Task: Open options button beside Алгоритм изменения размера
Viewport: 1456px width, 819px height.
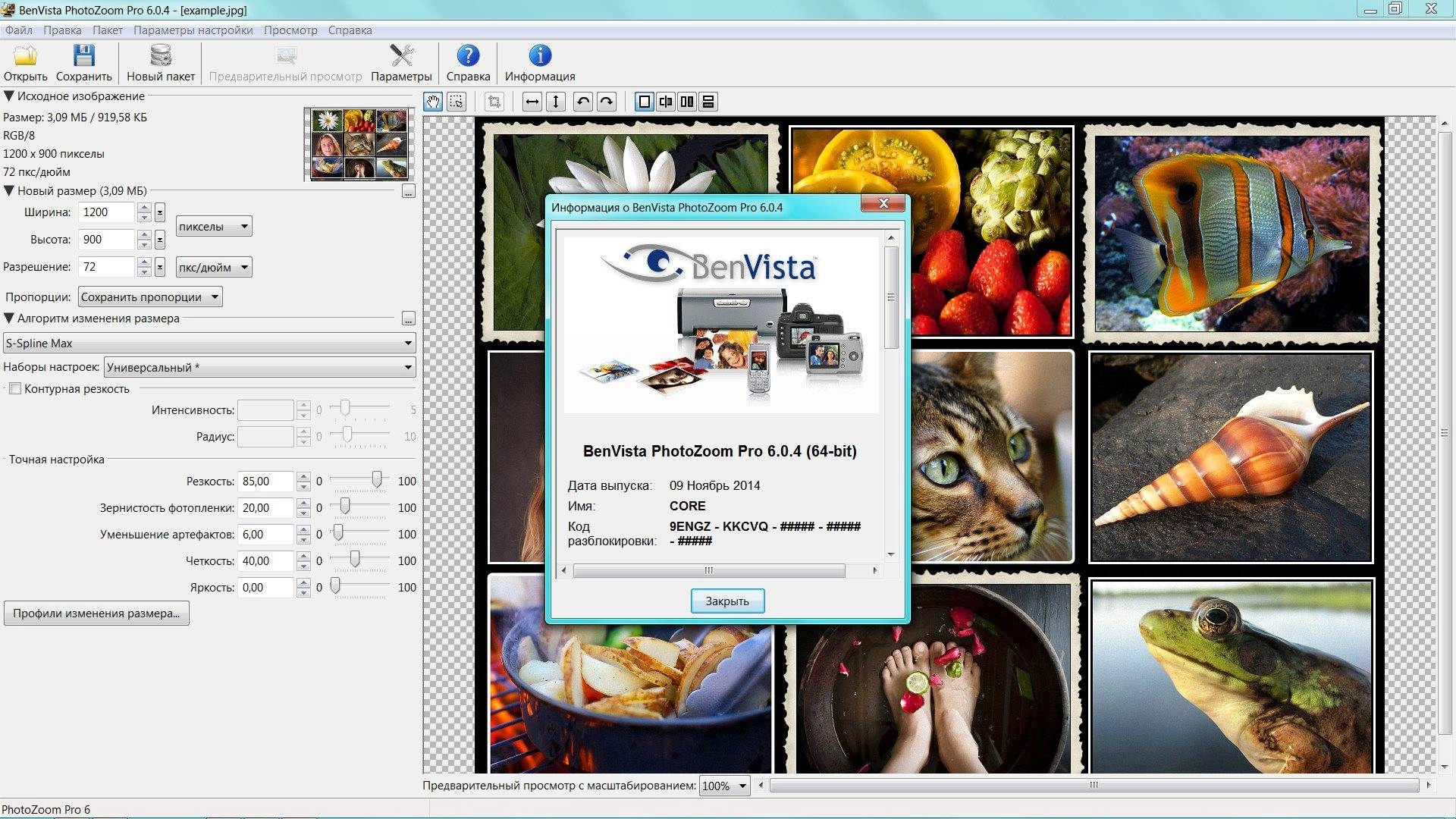Action: click(408, 318)
